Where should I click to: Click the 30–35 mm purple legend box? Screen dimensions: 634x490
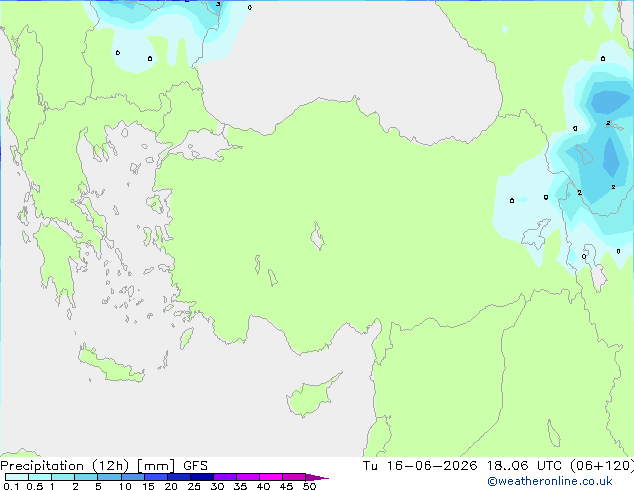pyautogui.click(x=224, y=477)
